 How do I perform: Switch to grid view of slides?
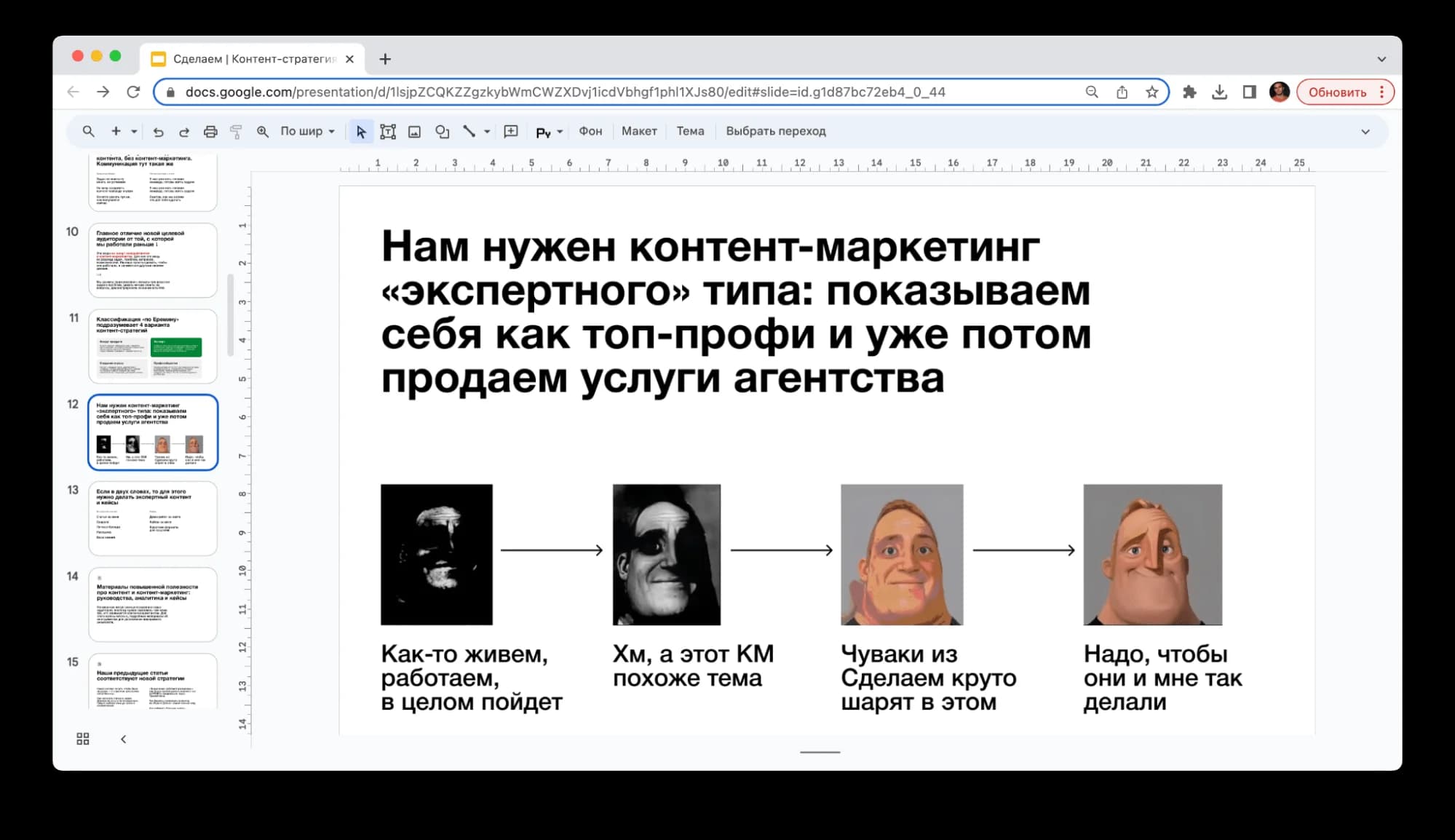pyautogui.click(x=82, y=738)
